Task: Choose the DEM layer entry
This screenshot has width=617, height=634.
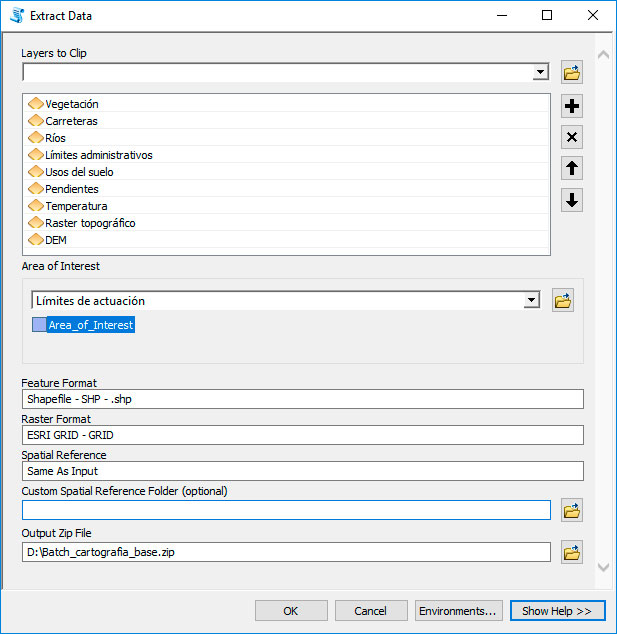Action: pos(56,240)
